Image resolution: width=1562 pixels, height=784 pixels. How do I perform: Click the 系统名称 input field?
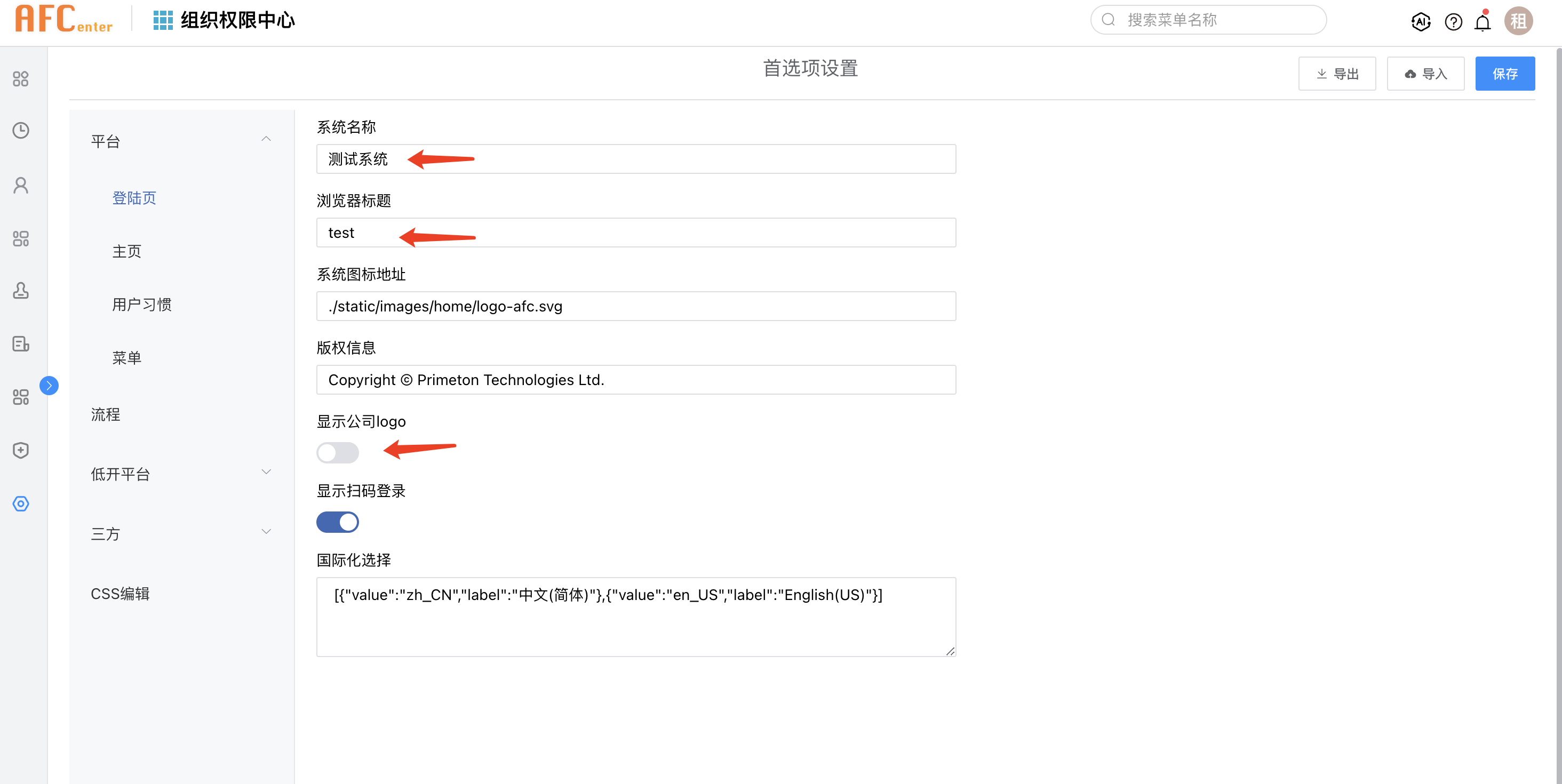pos(635,159)
